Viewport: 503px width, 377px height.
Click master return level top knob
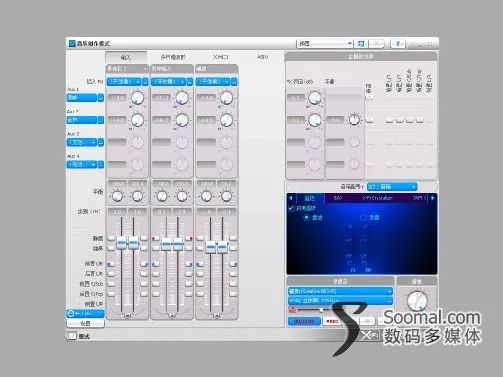point(314,98)
